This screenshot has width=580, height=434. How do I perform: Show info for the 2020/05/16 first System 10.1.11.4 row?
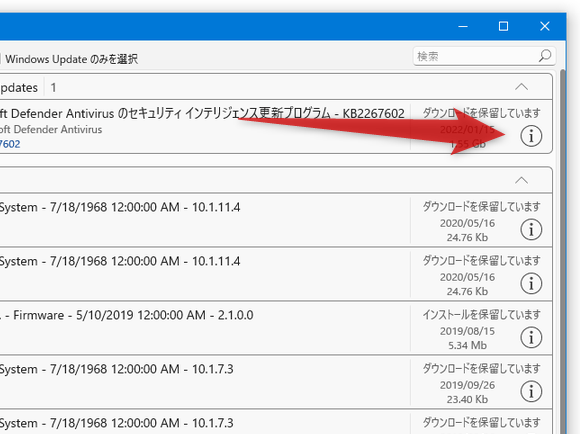(531, 229)
